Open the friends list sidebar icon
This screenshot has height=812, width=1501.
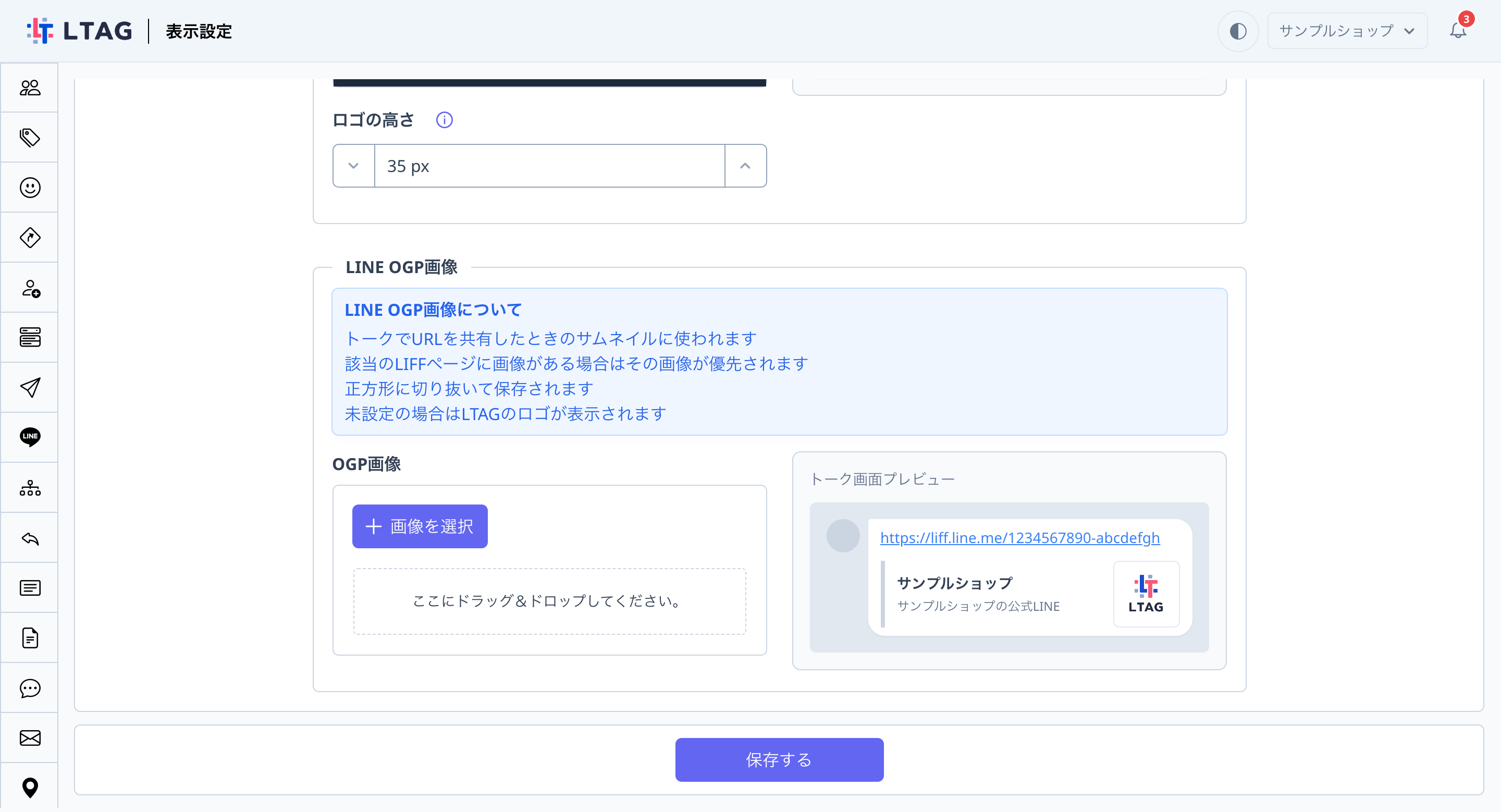(x=30, y=88)
